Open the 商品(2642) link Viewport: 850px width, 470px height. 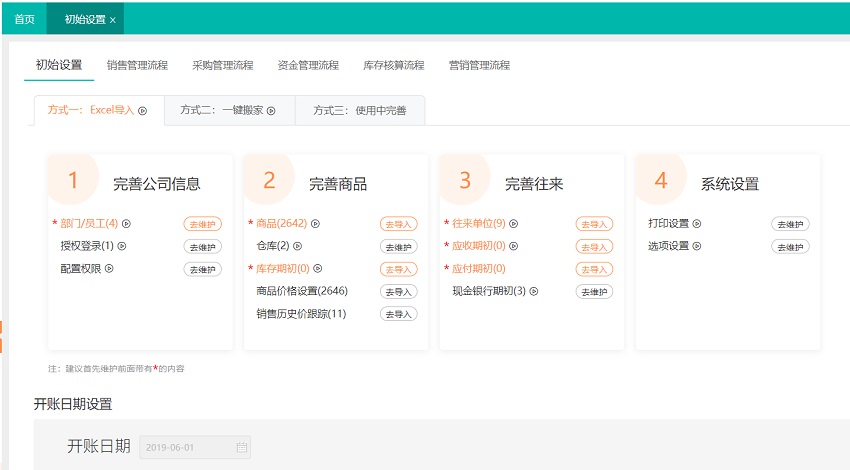pos(281,223)
